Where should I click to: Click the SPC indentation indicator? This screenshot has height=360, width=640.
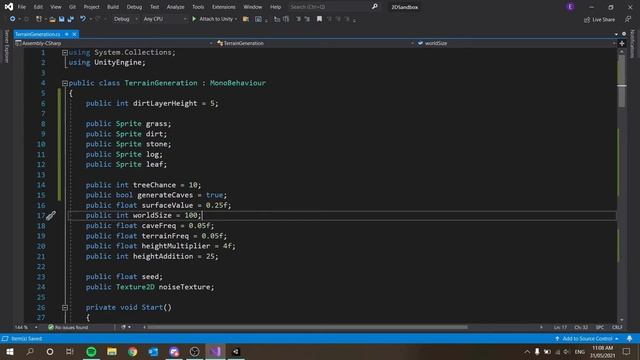point(600,327)
